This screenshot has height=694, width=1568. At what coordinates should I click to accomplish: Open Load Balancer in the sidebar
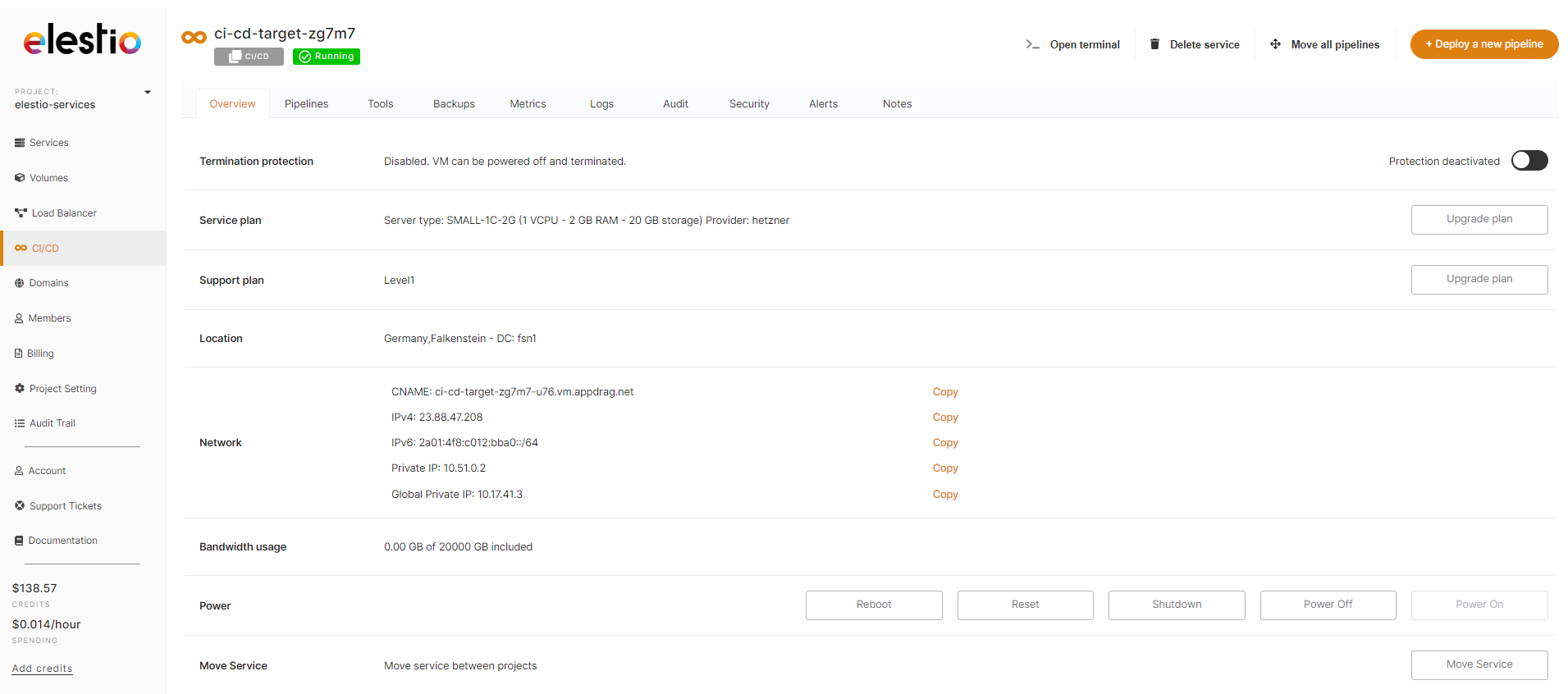pyautogui.click(x=63, y=213)
